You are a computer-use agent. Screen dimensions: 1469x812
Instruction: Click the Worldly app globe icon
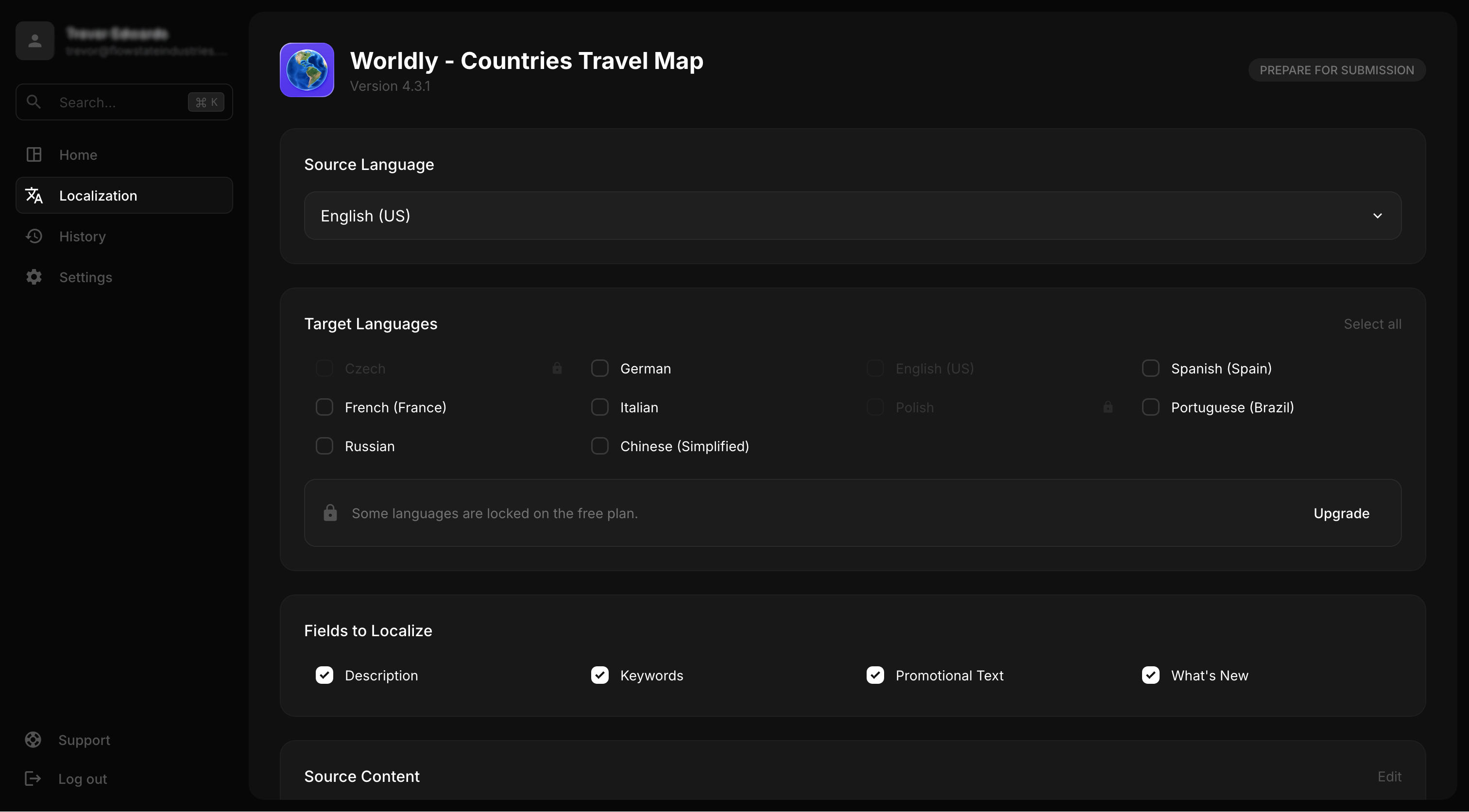pos(306,69)
